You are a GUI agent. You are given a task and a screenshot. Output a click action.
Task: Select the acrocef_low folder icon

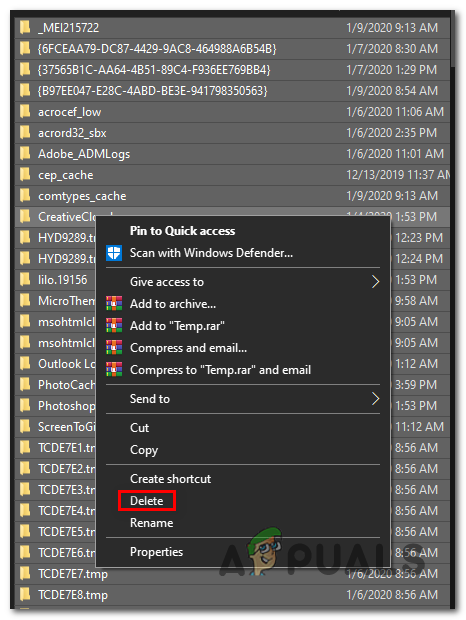(x=25, y=112)
